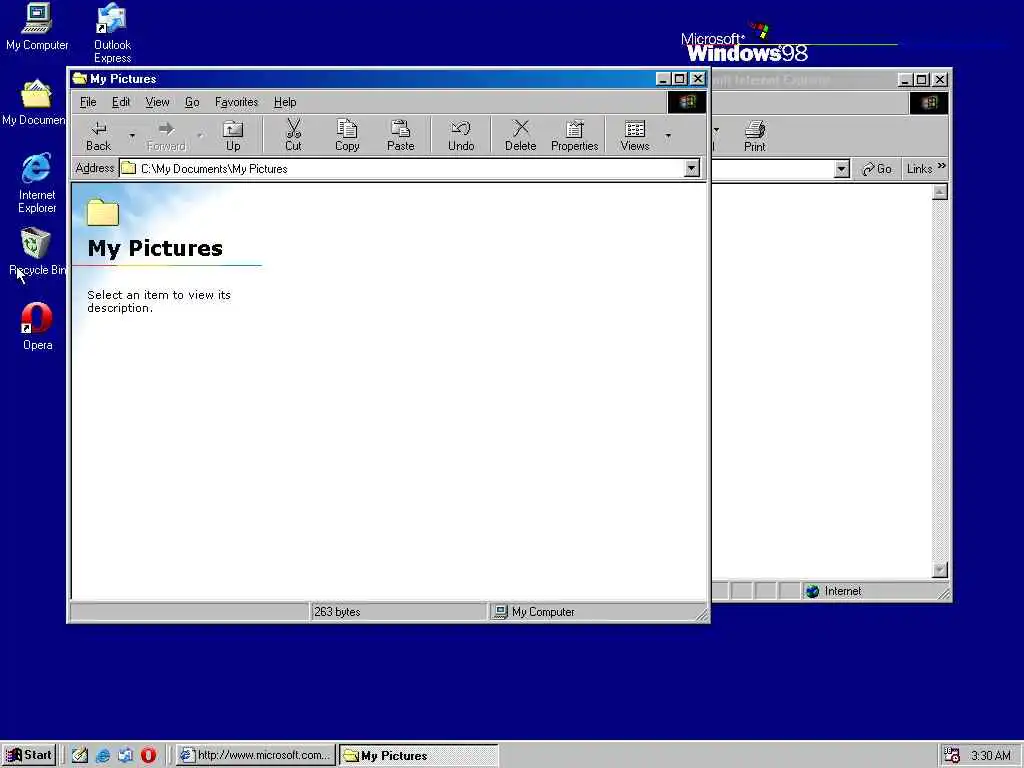Click Internet Explorer scrollbar down arrow
The width and height of the screenshot is (1024, 768).
coord(940,569)
